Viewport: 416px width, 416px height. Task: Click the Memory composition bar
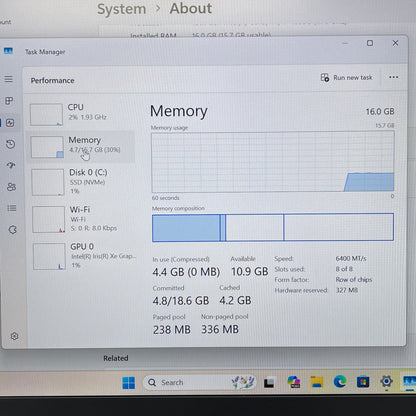pos(273,227)
